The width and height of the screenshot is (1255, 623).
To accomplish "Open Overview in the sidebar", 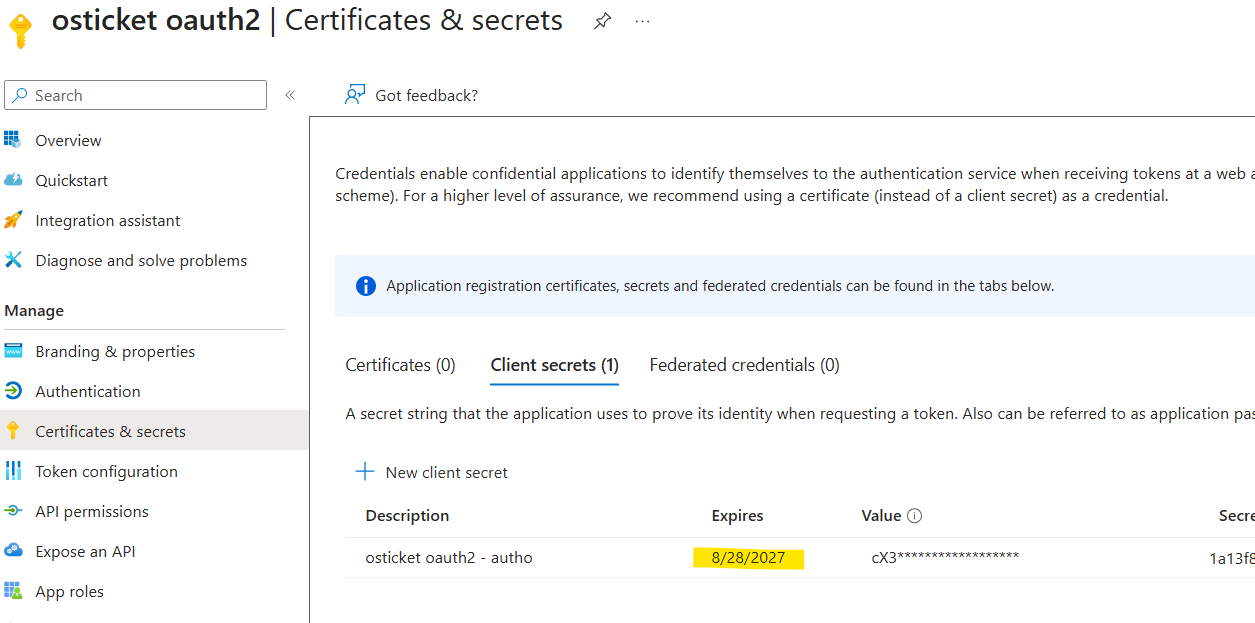I will pos(68,140).
